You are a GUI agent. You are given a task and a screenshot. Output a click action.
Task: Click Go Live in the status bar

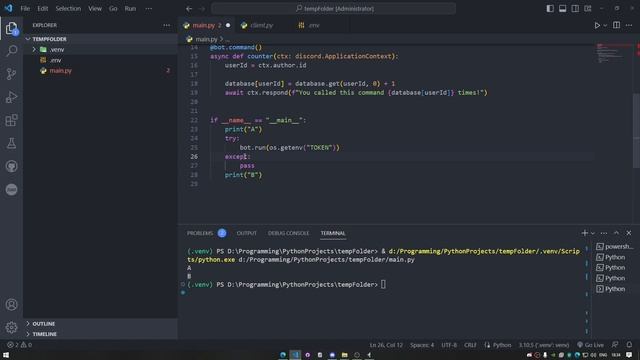[x=590, y=345]
